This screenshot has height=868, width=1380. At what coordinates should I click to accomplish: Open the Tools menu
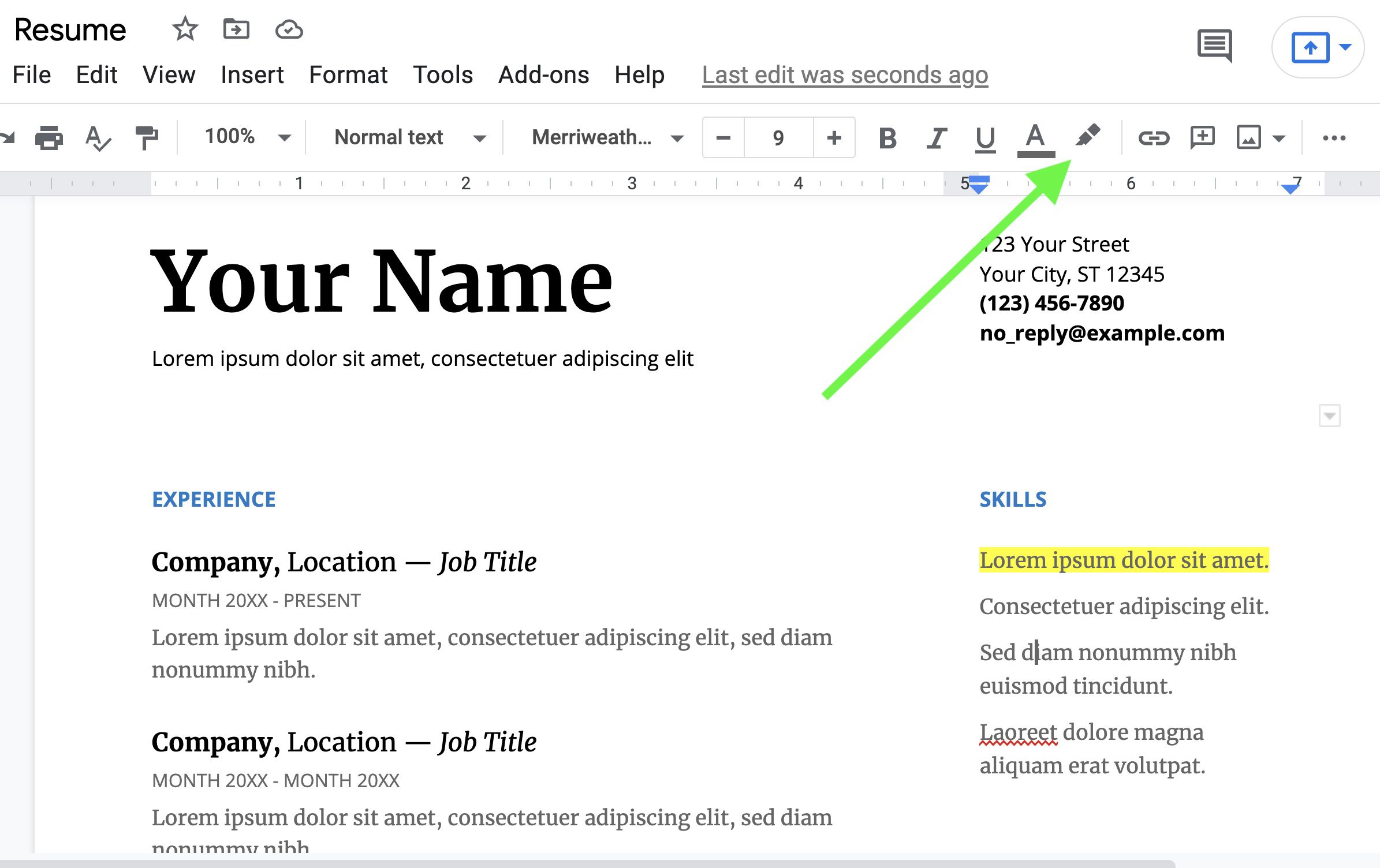point(443,75)
